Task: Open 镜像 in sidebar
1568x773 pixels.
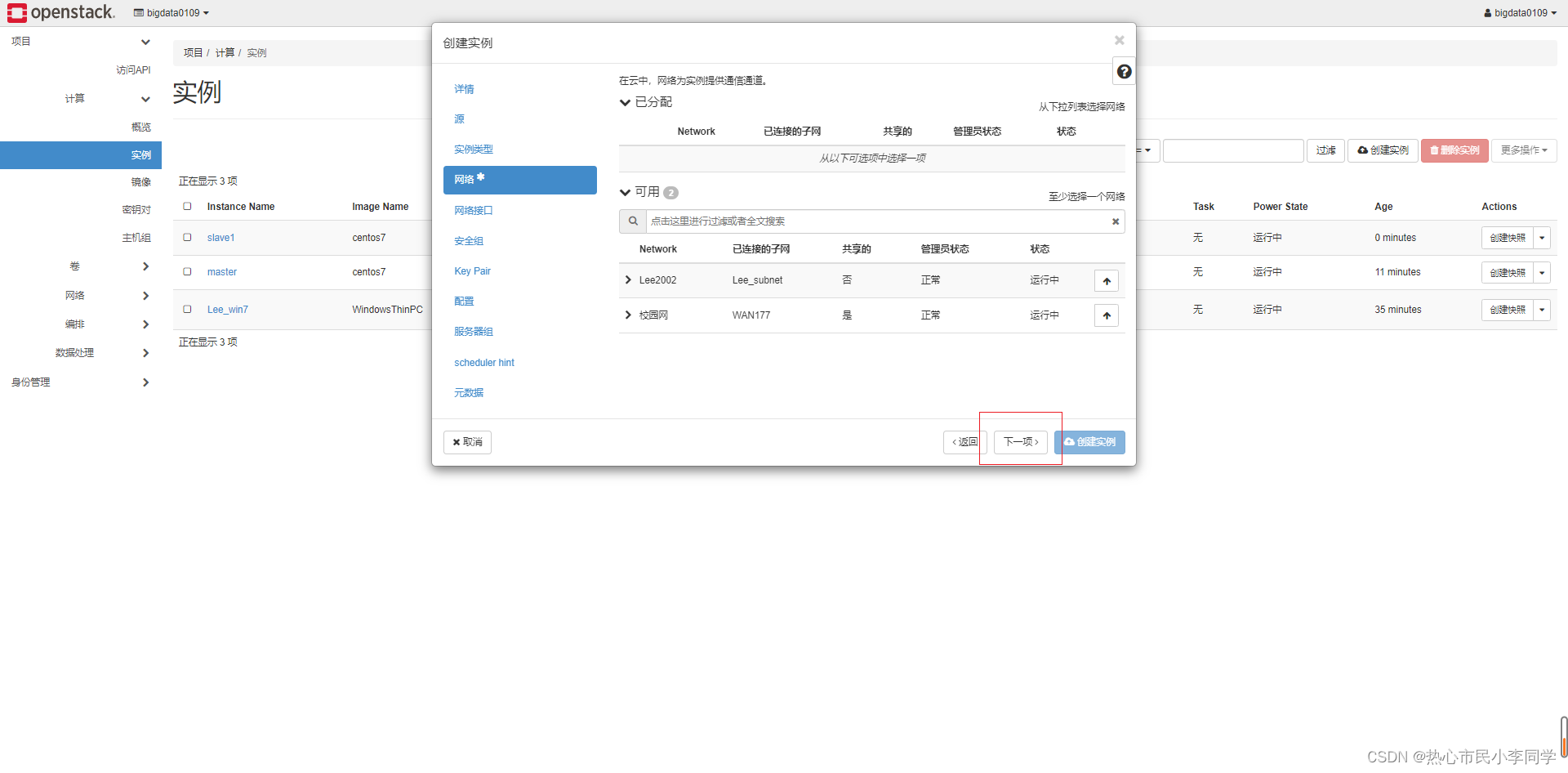Action: coord(141,181)
